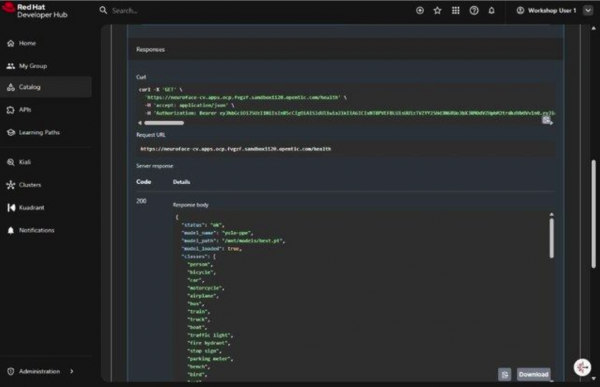Screen dimensions: 600x387
Task: Click the page vertical scrollbar thumb
Action: (x=593, y=214)
